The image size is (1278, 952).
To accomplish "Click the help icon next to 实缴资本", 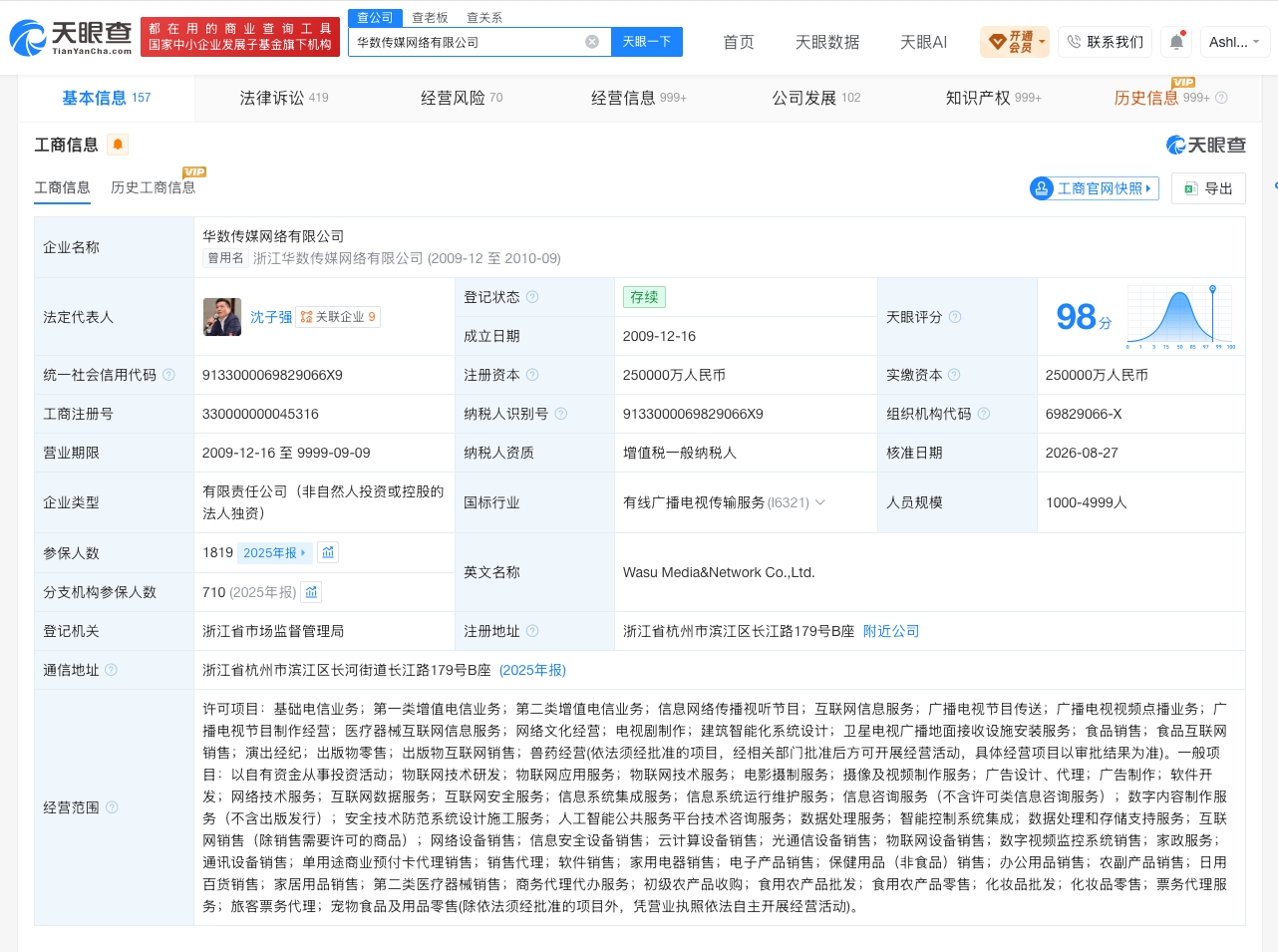I will [x=954, y=375].
